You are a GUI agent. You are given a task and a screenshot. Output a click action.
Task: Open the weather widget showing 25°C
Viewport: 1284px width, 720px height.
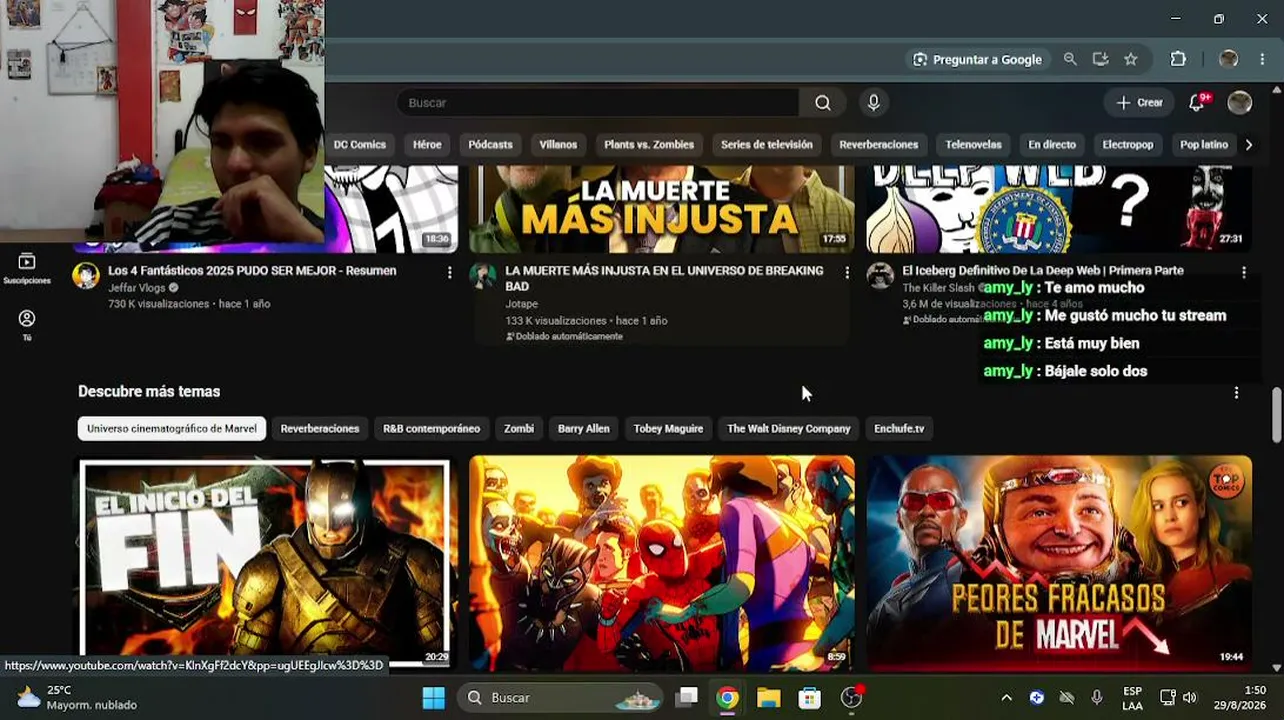click(77, 697)
